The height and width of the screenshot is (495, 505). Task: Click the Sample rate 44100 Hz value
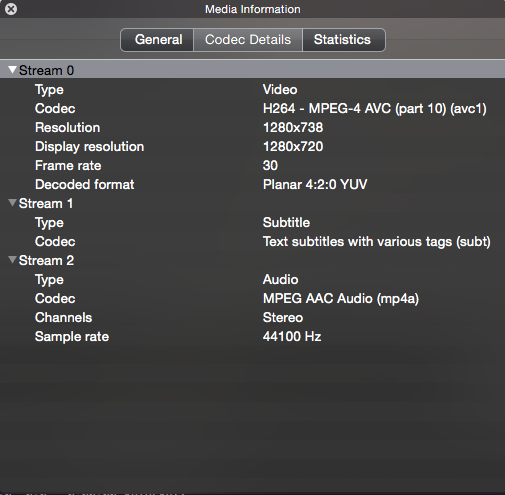[292, 336]
